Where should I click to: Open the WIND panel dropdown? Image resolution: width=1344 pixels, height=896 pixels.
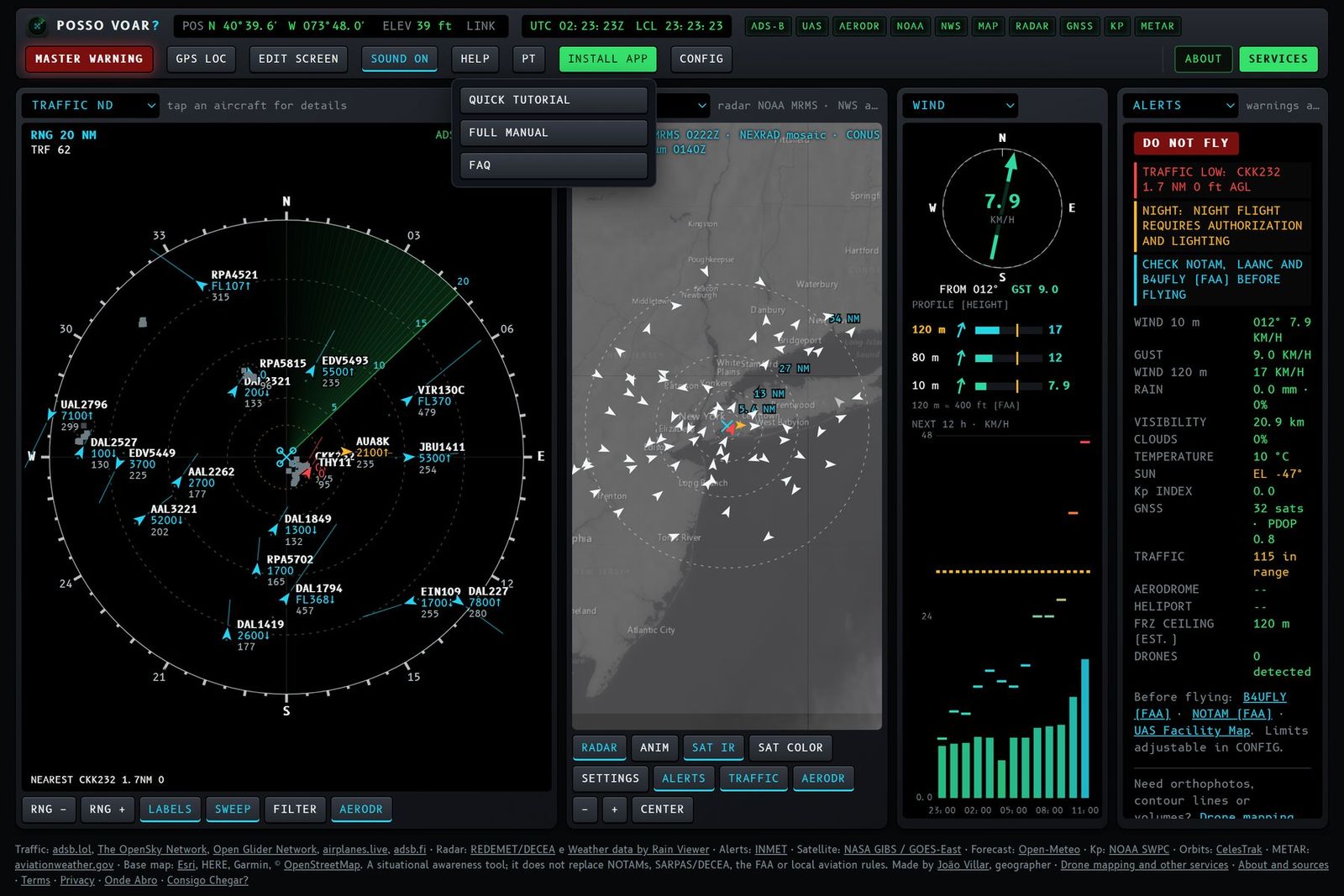coord(960,105)
